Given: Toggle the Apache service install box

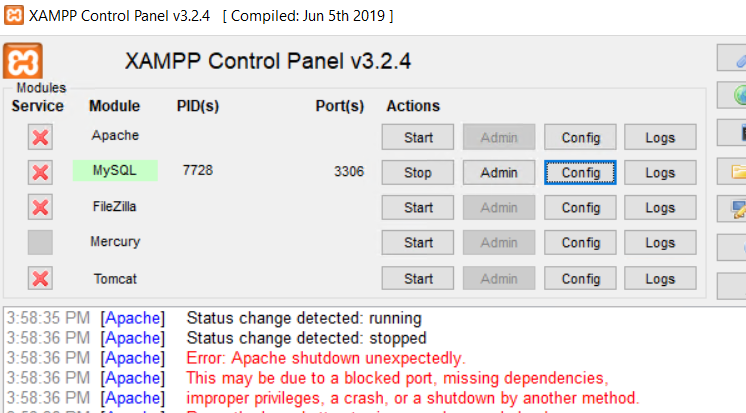Looking at the screenshot, I should coord(40,137).
